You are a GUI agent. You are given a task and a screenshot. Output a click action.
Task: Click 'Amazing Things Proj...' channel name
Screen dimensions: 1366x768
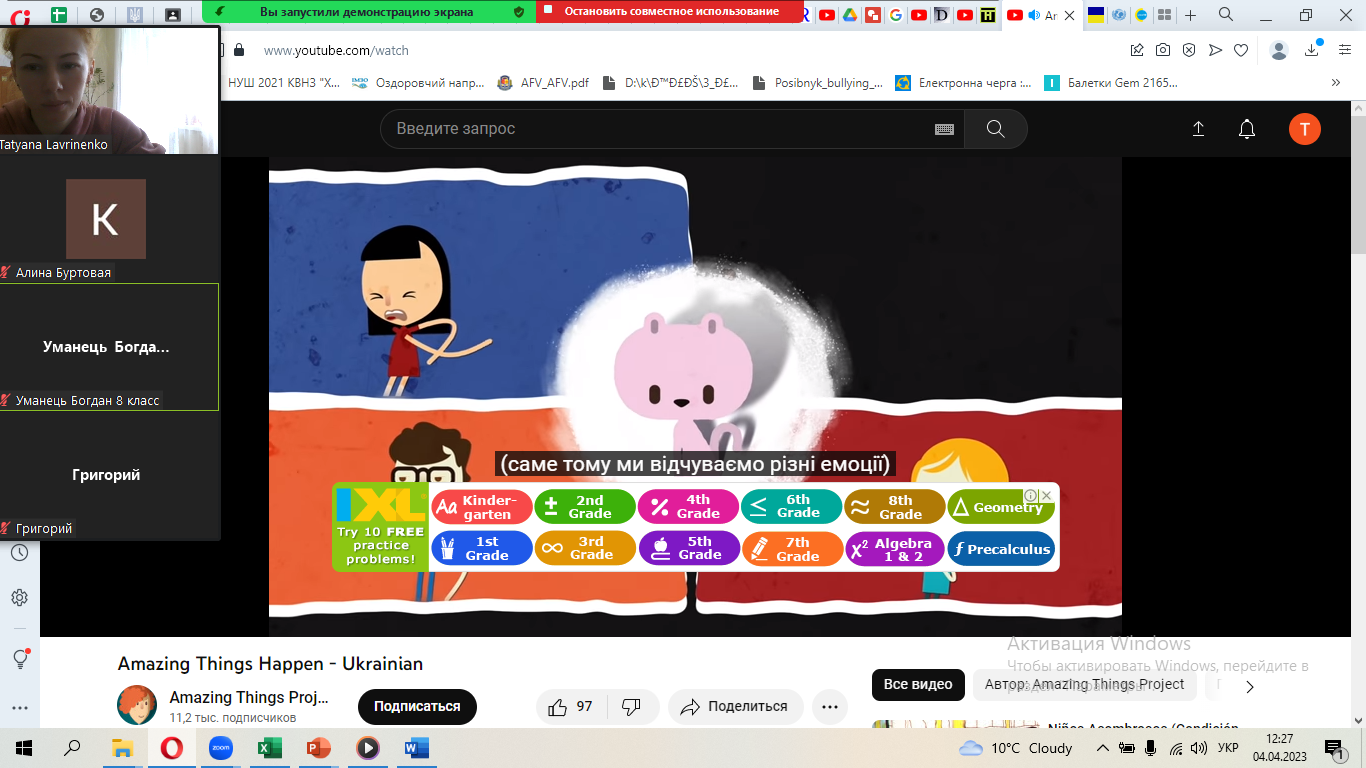(249, 697)
